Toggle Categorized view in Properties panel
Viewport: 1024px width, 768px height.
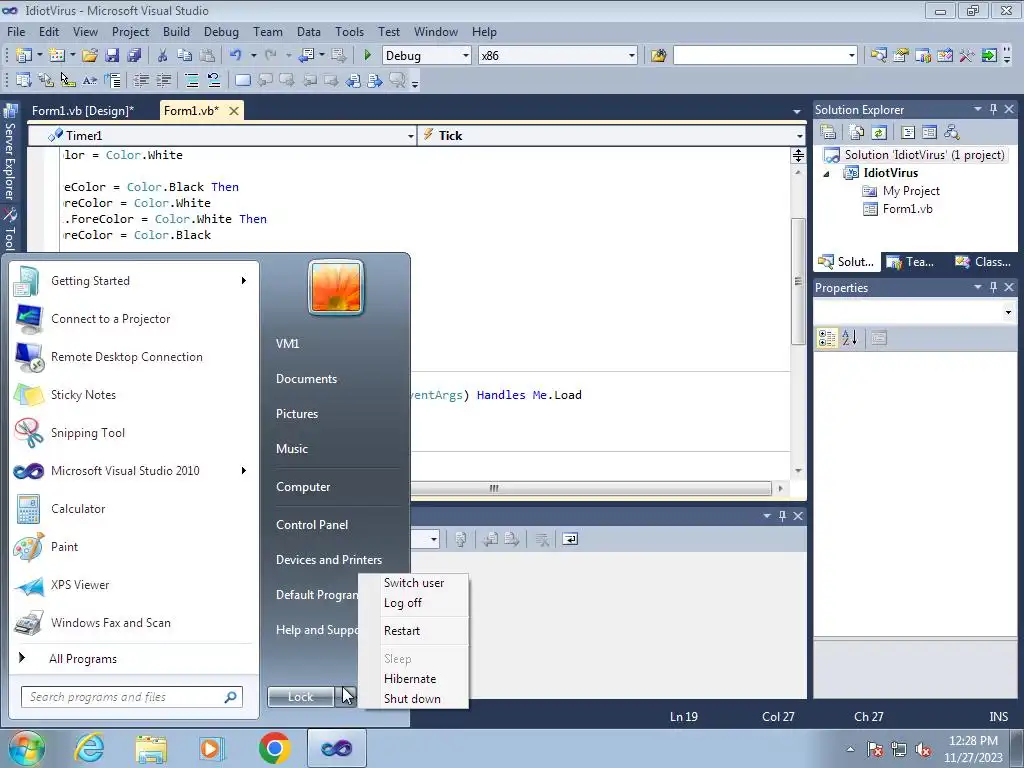point(827,338)
